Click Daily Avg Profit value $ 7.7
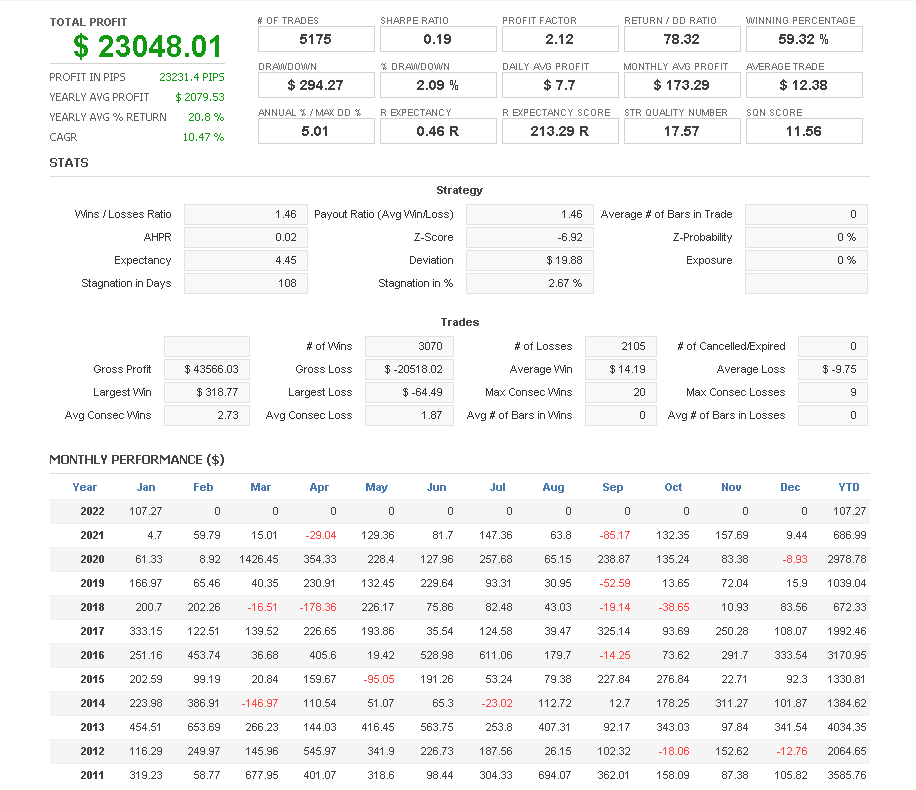Screen dimensions: 916x790 click(x=560, y=85)
